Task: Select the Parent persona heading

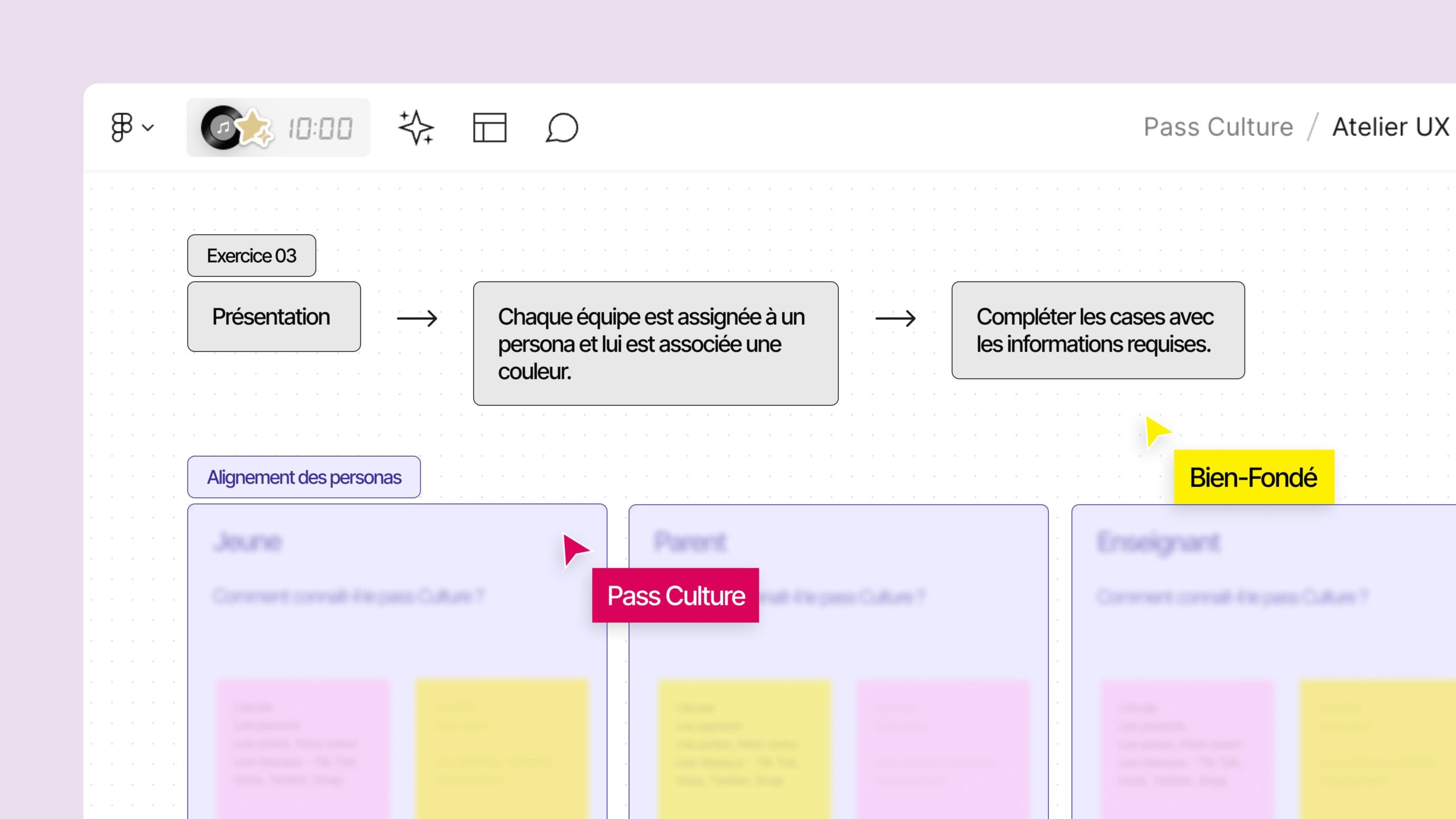Action: click(x=690, y=541)
